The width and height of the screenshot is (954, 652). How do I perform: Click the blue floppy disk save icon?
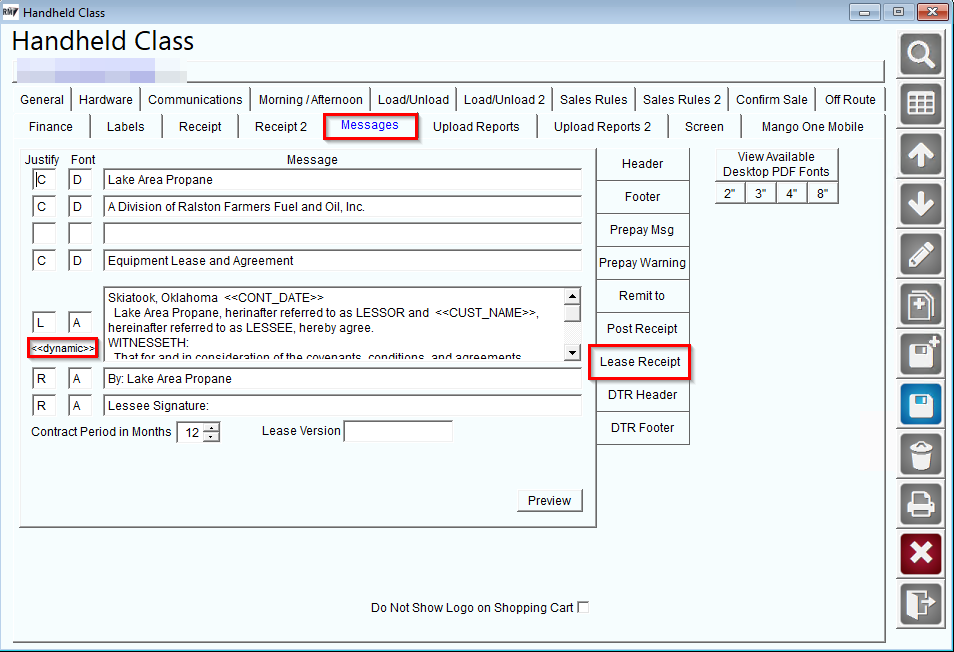(x=921, y=404)
